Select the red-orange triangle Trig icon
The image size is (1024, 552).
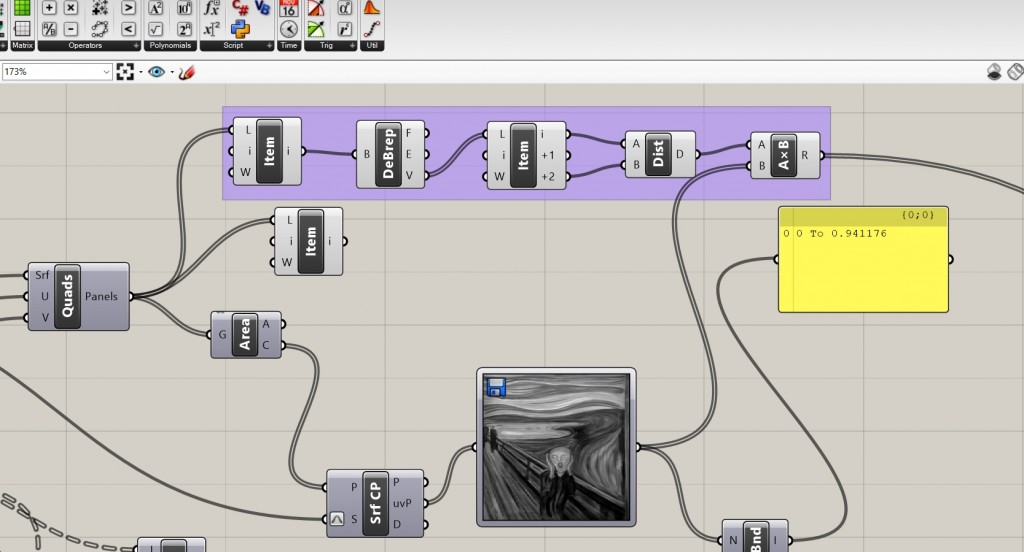point(316,7)
